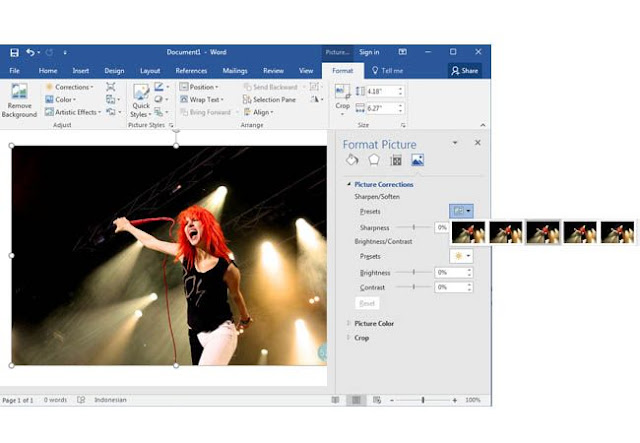Switch to the Insert tab
This screenshot has width=640, height=443.
point(80,71)
